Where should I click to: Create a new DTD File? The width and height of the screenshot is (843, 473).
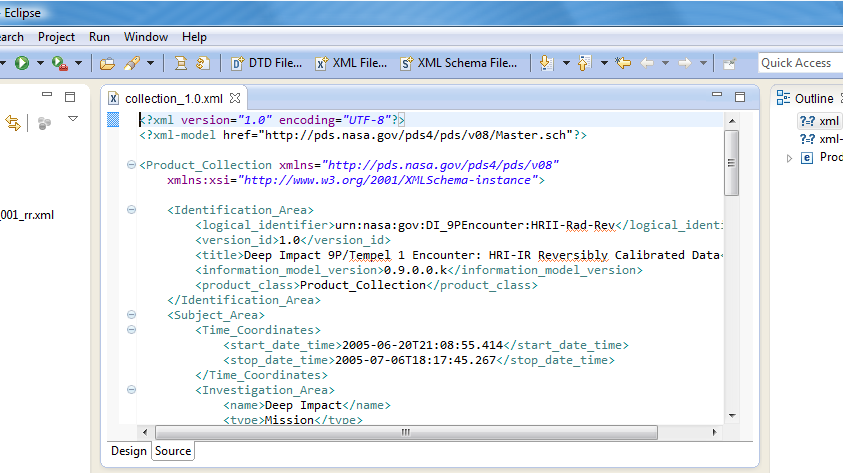tap(266, 63)
